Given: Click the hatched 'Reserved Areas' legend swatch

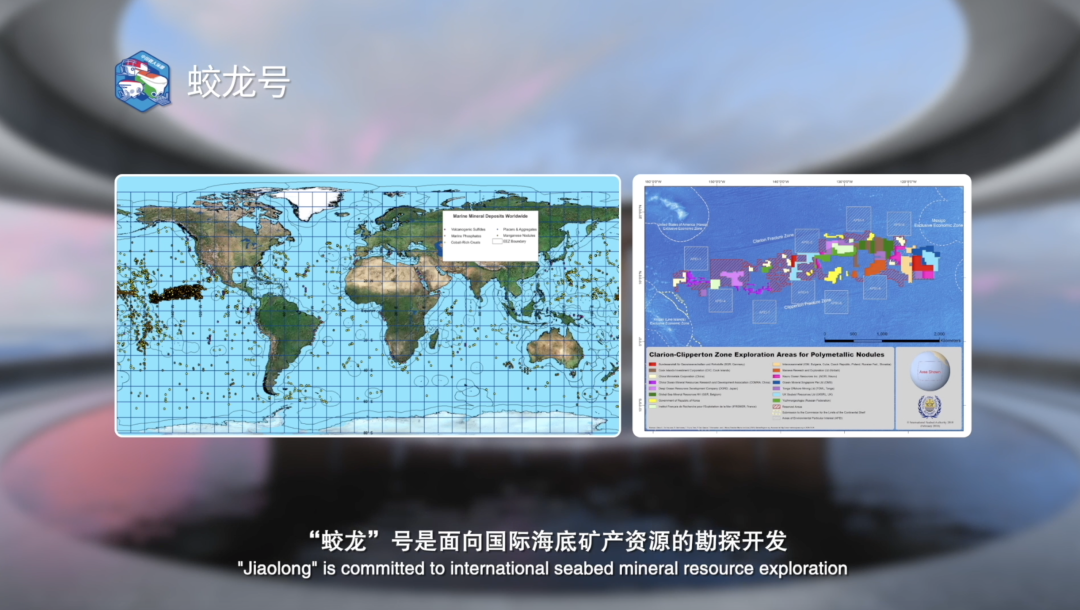Looking at the screenshot, I should pyautogui.click(x=776, y=407).
